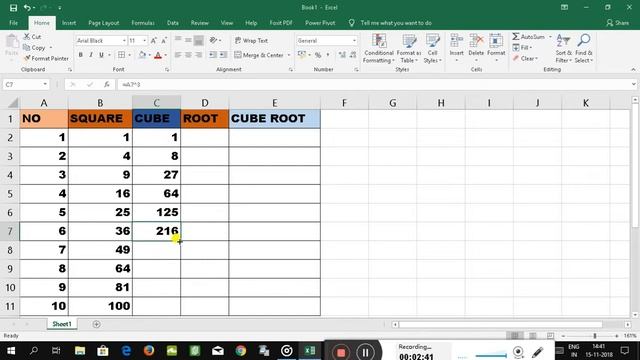Switch to Page Layout view in status bar
The height and width of the screenshot is (360, 640).
tap(533, 336)
